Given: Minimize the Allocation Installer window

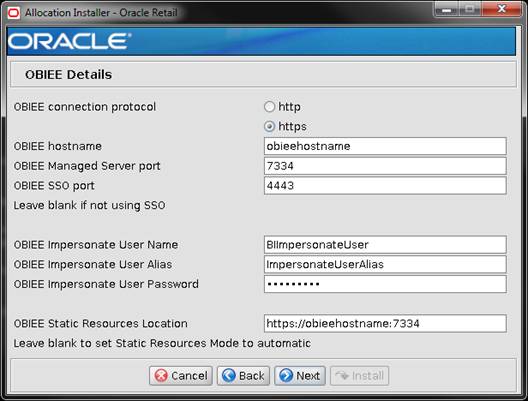Looking at the screenshot, I should [447, 9].
